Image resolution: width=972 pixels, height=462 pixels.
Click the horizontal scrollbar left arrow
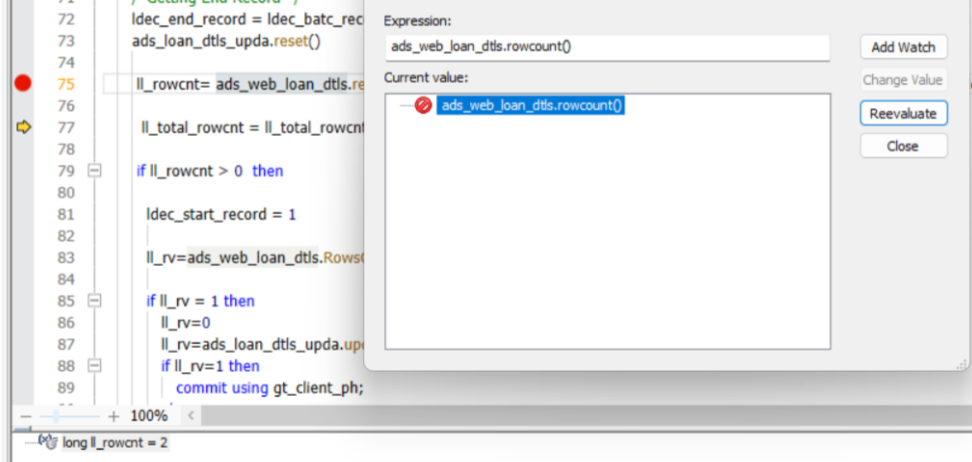(x=189, y=415)
